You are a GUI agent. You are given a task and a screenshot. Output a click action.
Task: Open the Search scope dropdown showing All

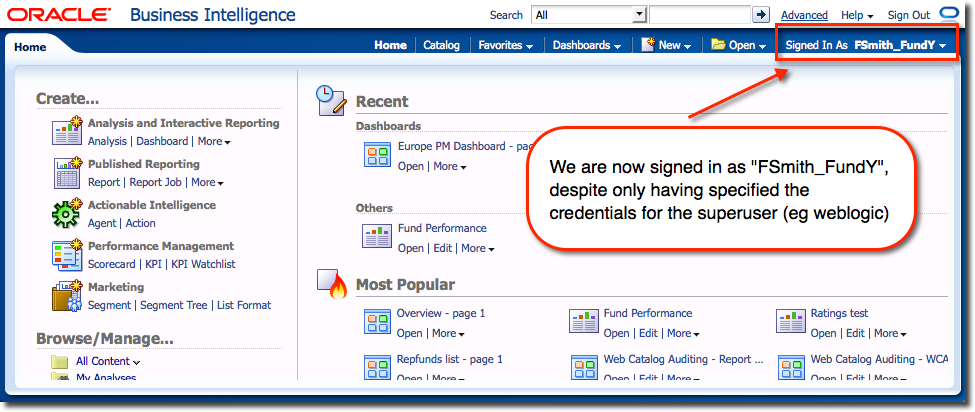click(x=590, y=15)
